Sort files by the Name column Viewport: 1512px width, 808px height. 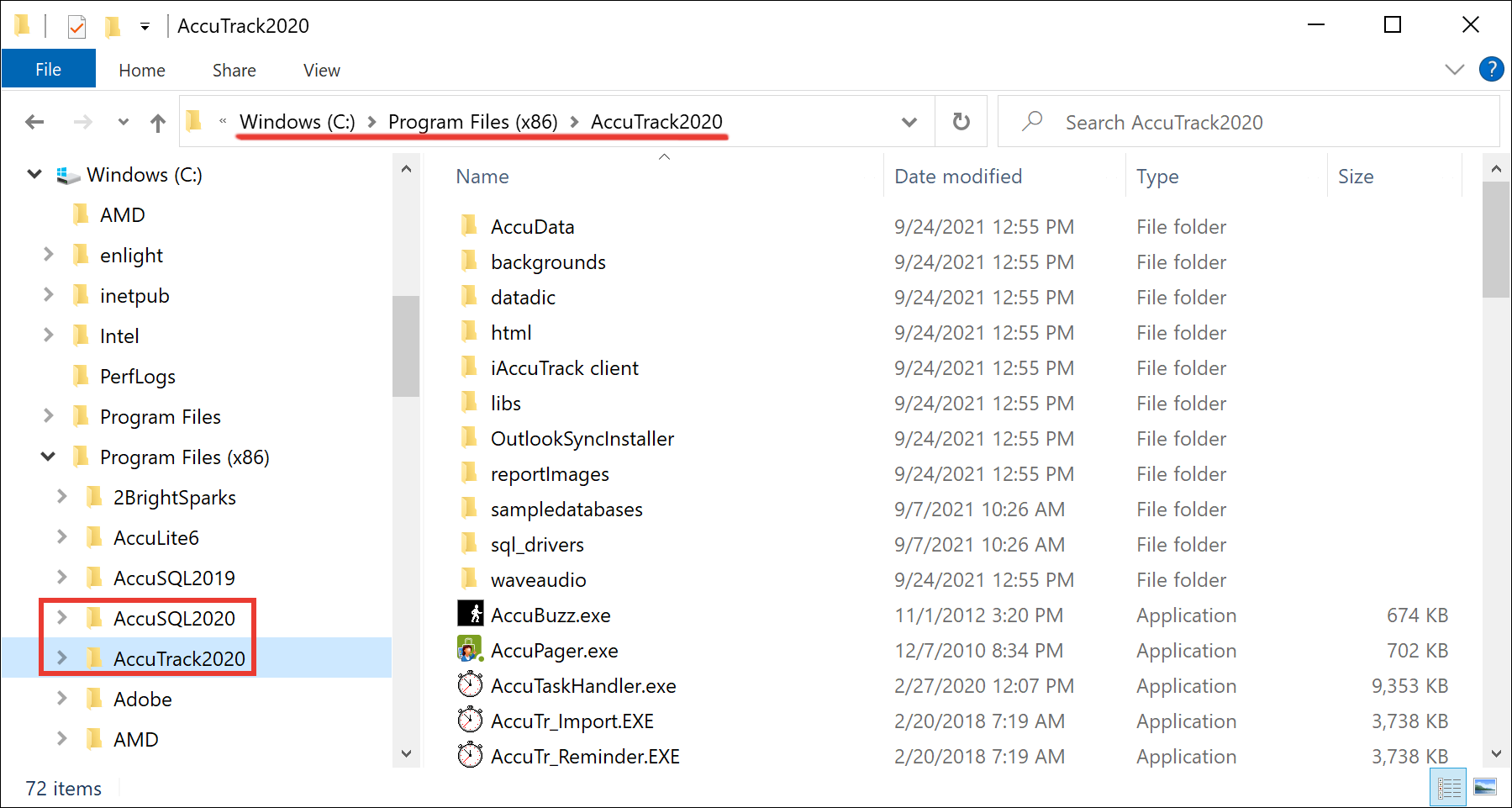click(482, 177)
